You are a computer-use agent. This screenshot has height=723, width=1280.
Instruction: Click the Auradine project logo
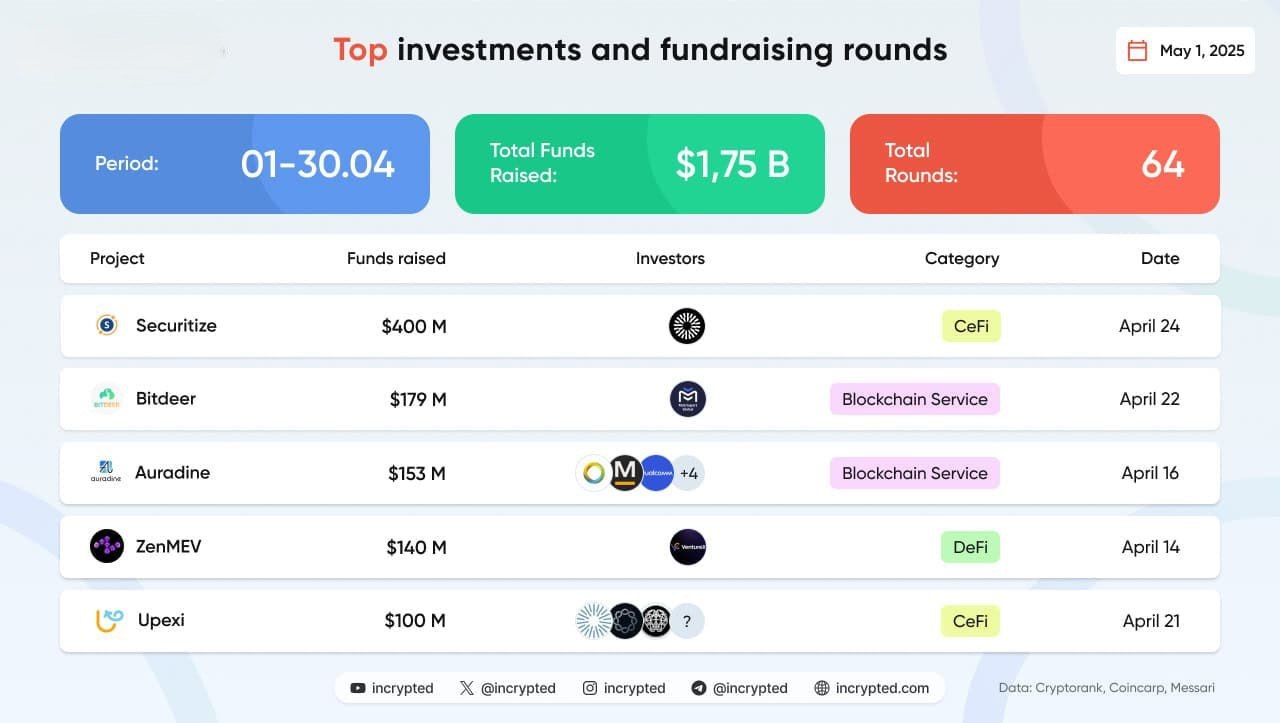[x=106, y=472]
